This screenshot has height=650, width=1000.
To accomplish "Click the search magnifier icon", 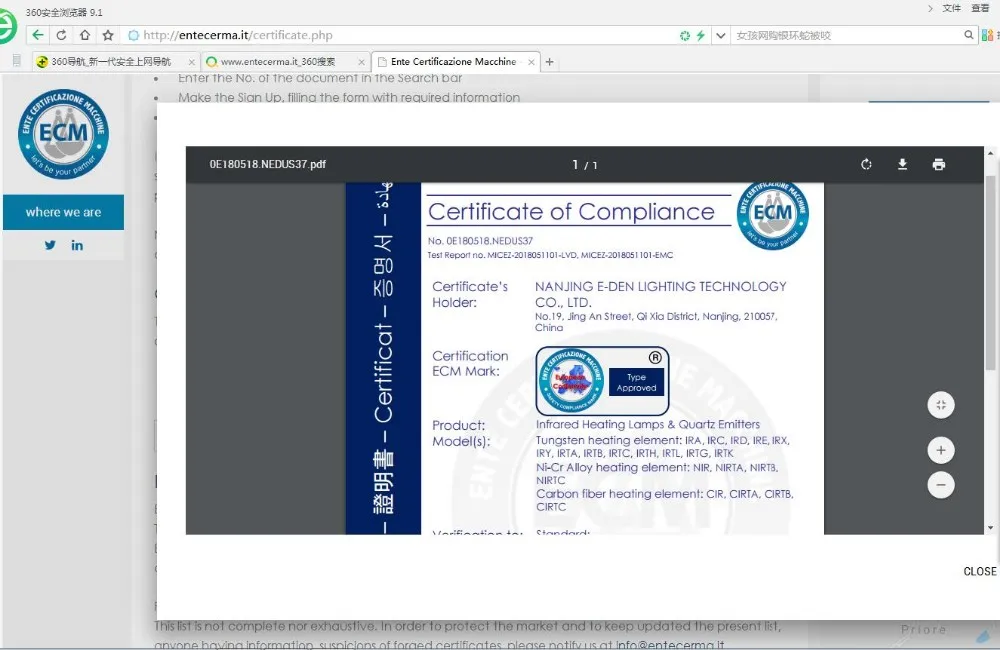I will click(969, 35).
